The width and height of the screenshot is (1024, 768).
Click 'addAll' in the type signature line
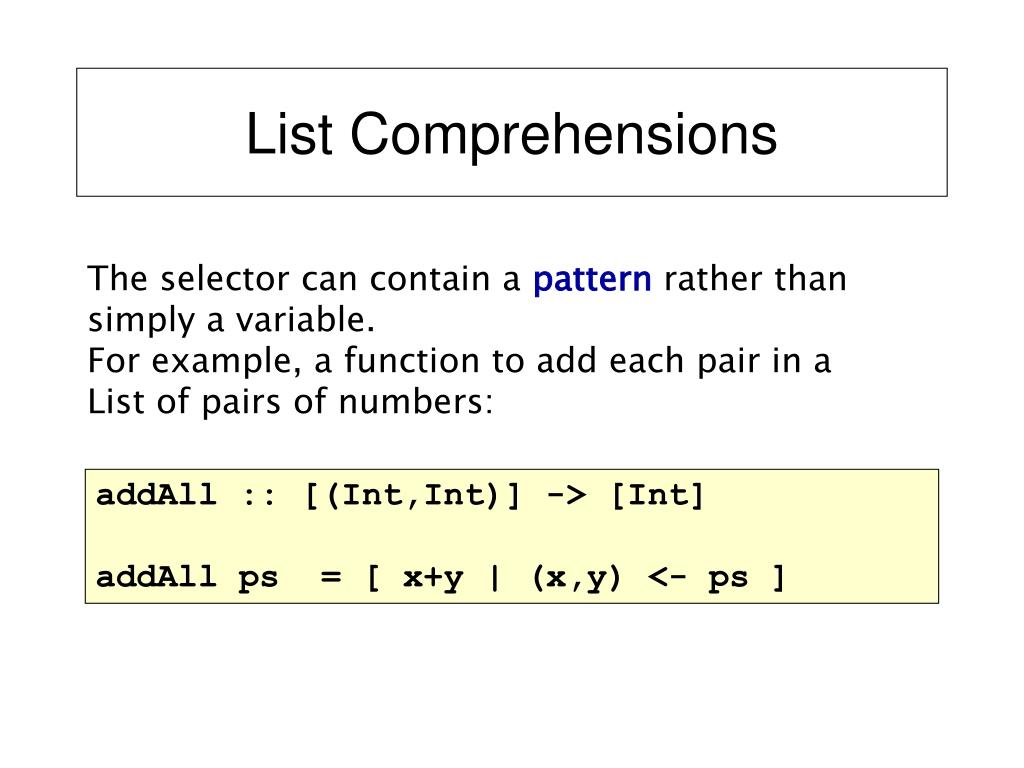point(156,495)
